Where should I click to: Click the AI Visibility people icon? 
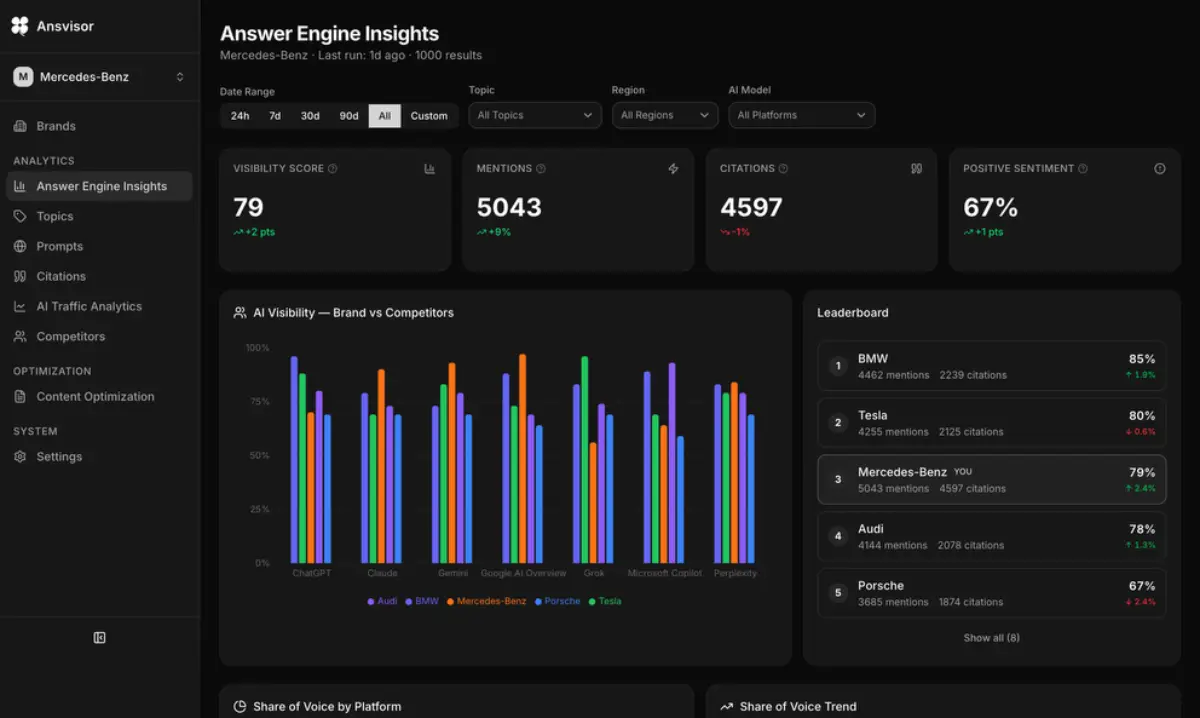[240, 313]
